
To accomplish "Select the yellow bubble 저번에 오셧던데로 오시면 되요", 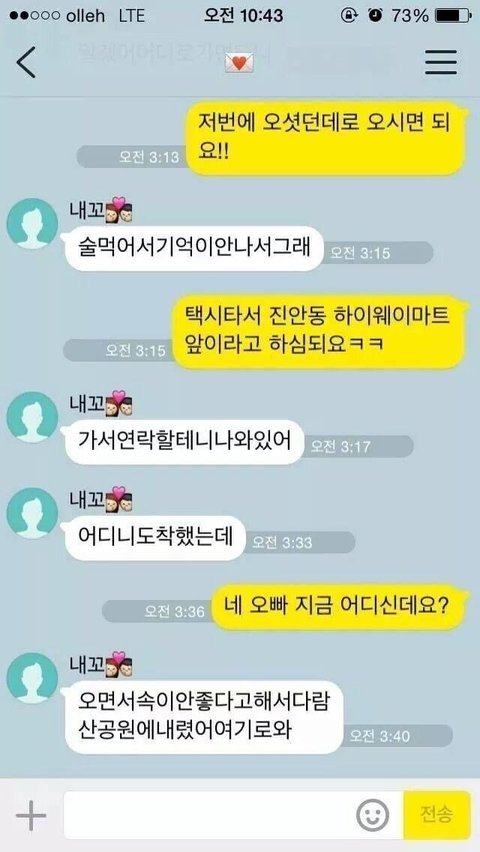I will pyautogui.click(x=325, y=138).
